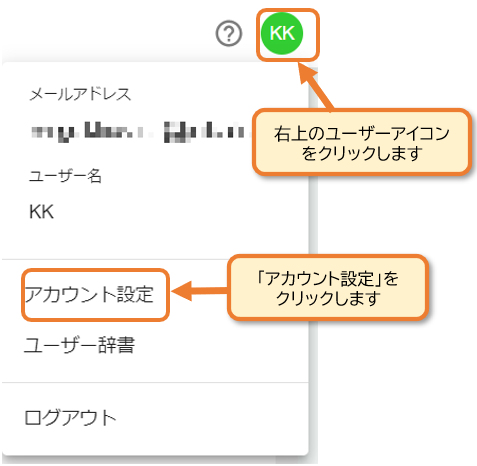Select the KK username text below ユーザー名
The width and height of the screenshot is (477, 466).
pos(41,212)
